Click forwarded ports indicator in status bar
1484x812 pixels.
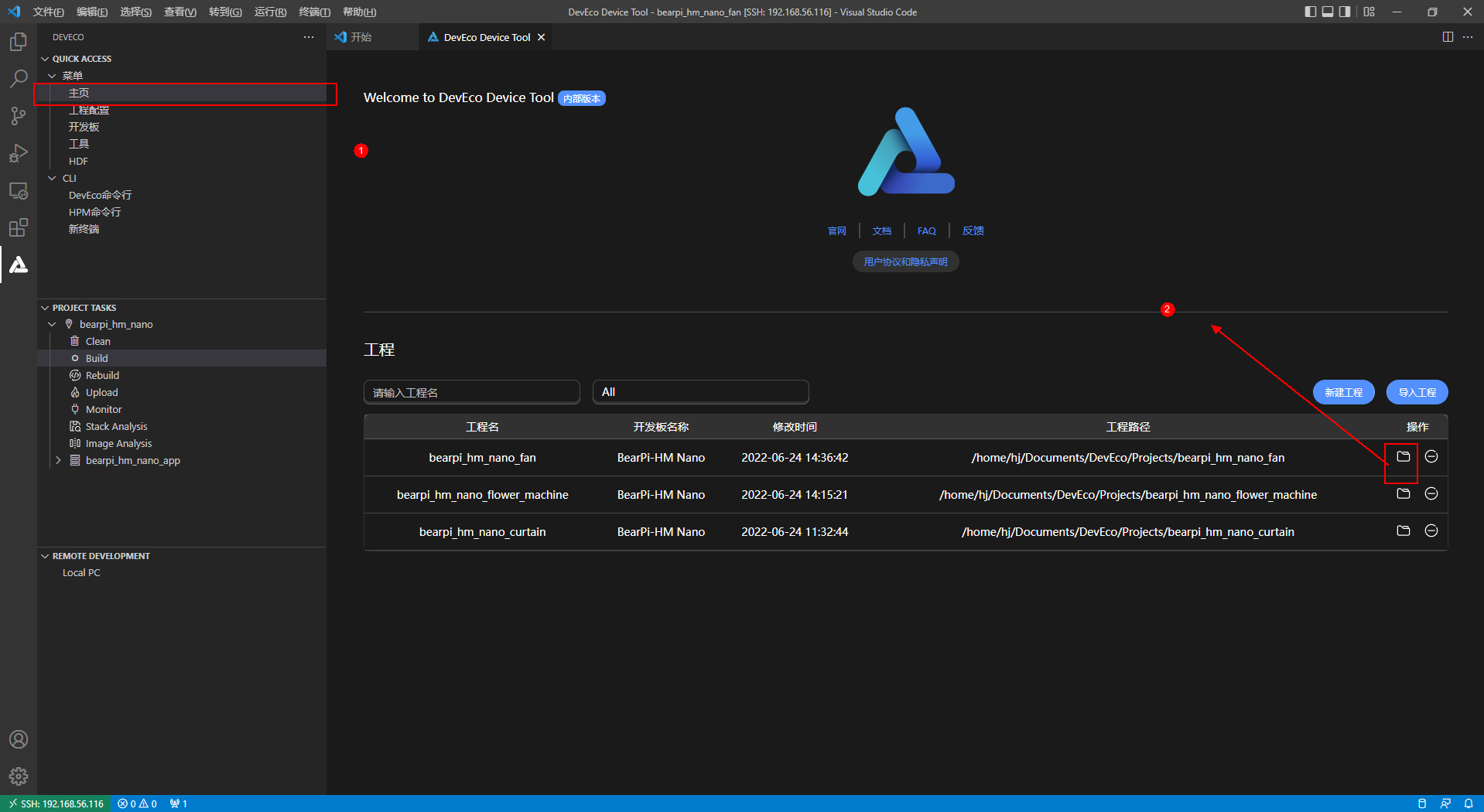tap(179, 803)
